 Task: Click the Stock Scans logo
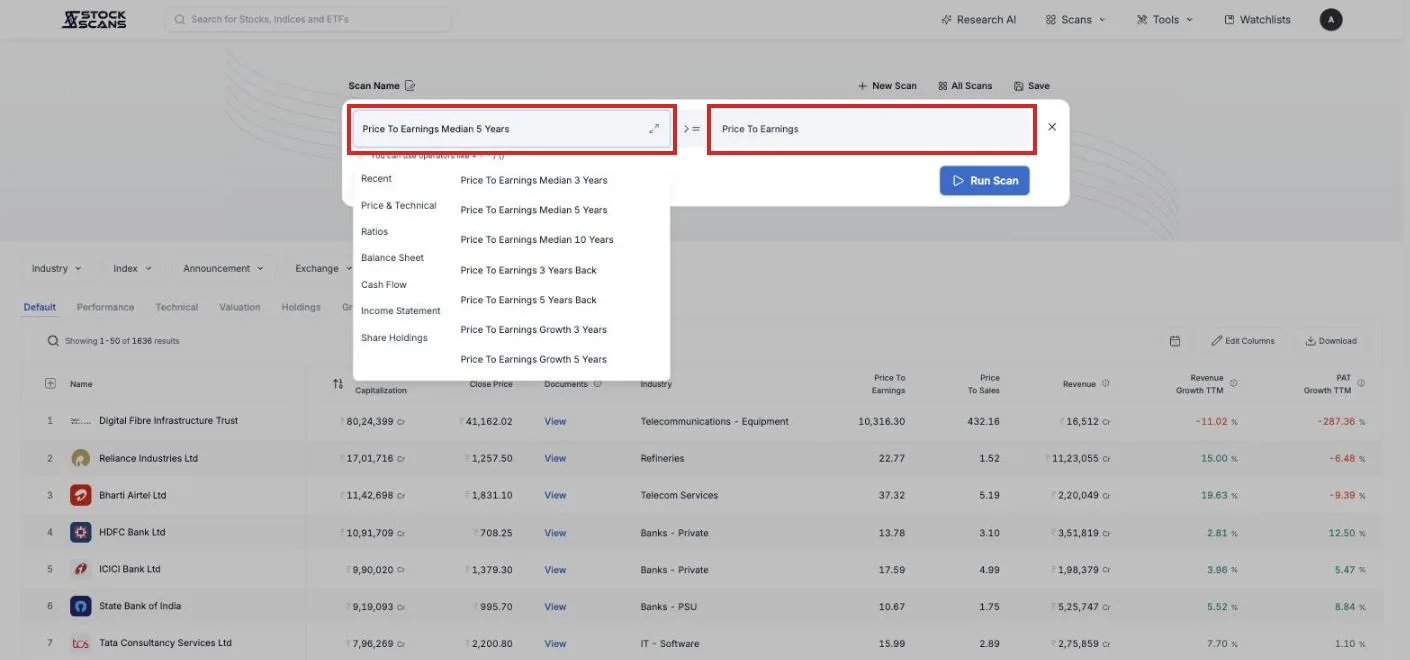pos(94,19)
